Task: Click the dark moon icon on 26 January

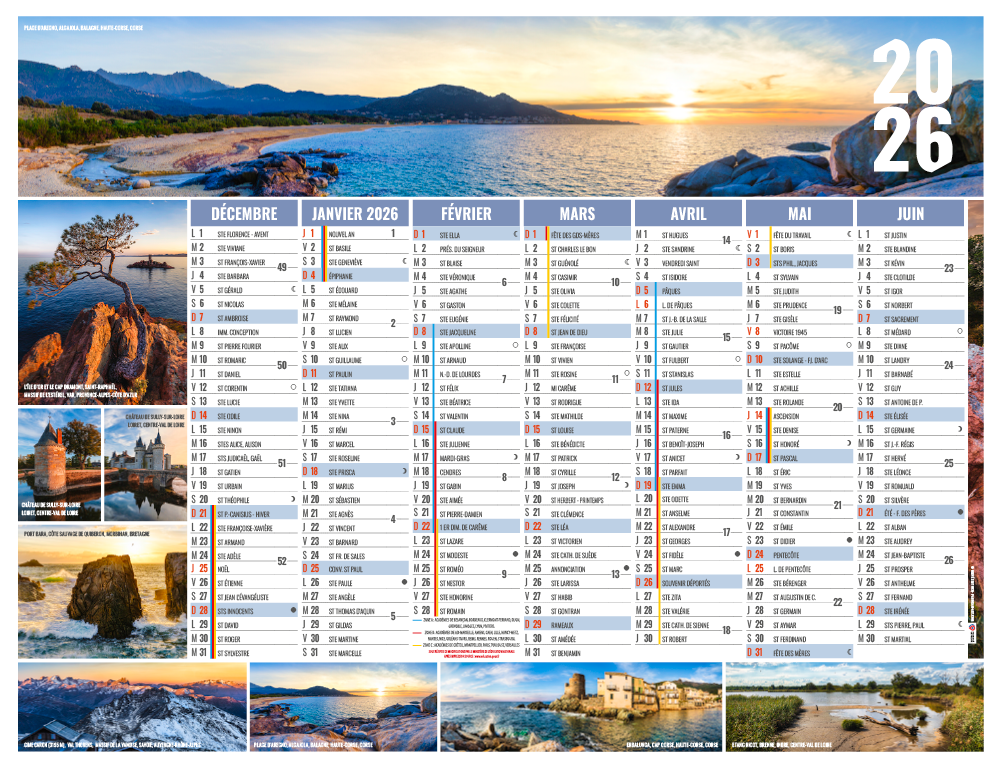Action: pyautogui.click(x=404, y=582)
